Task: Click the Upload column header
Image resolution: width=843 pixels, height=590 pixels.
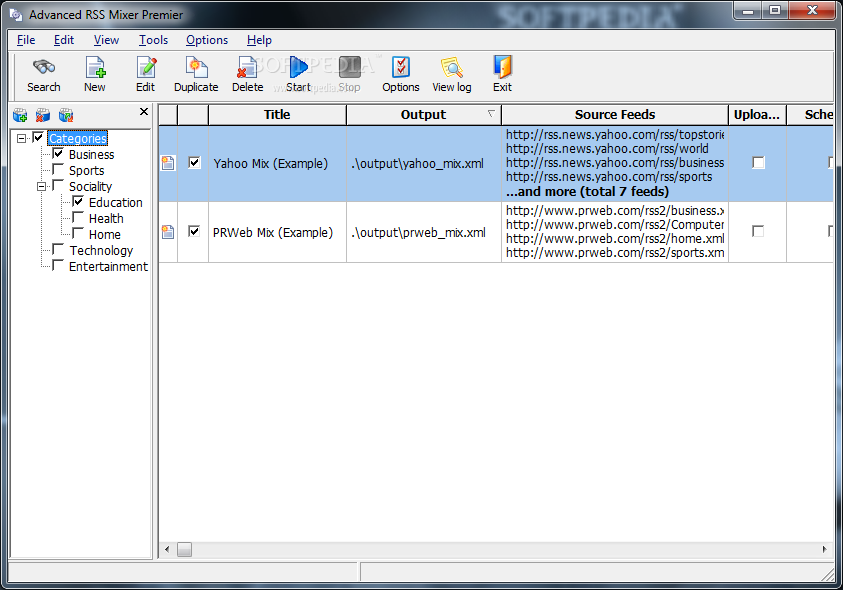Action: click(757, 115)
